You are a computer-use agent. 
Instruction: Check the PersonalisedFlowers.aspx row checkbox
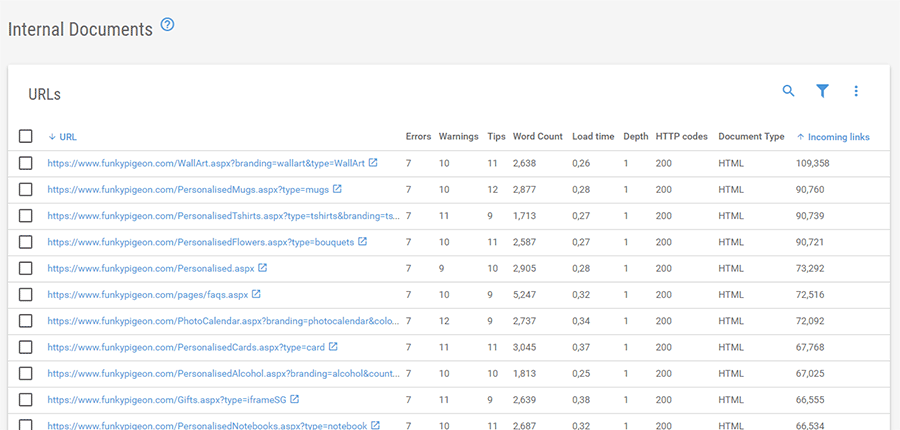point(25,242)
